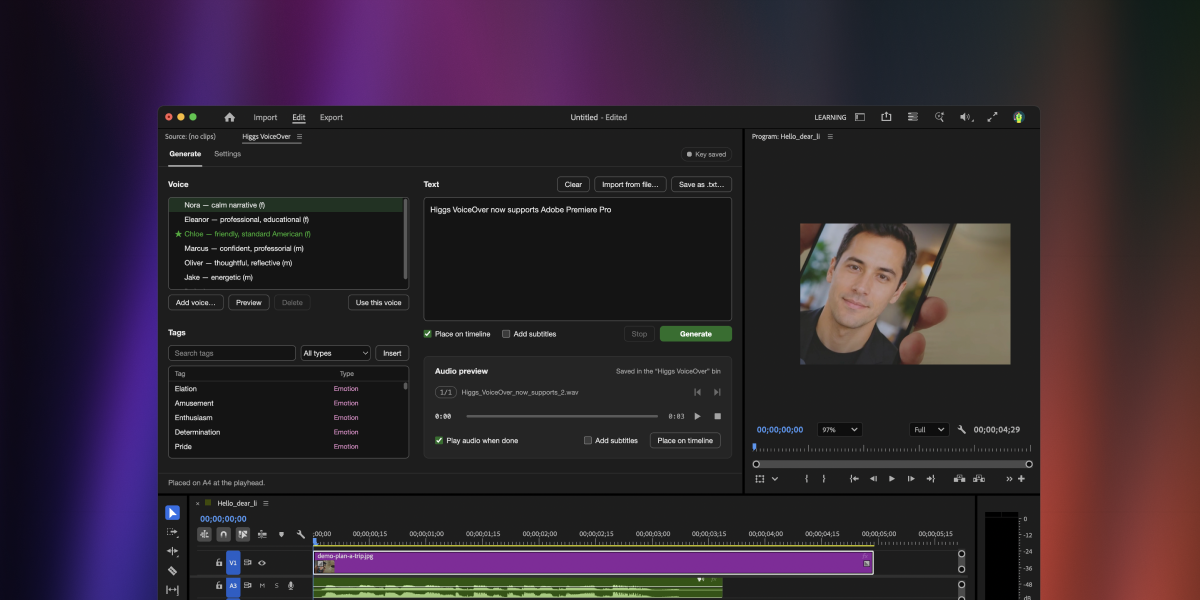Toggle timeline Snap magnet button
1200x600 pixels.
pyautogui.click(x=224, y=534)
